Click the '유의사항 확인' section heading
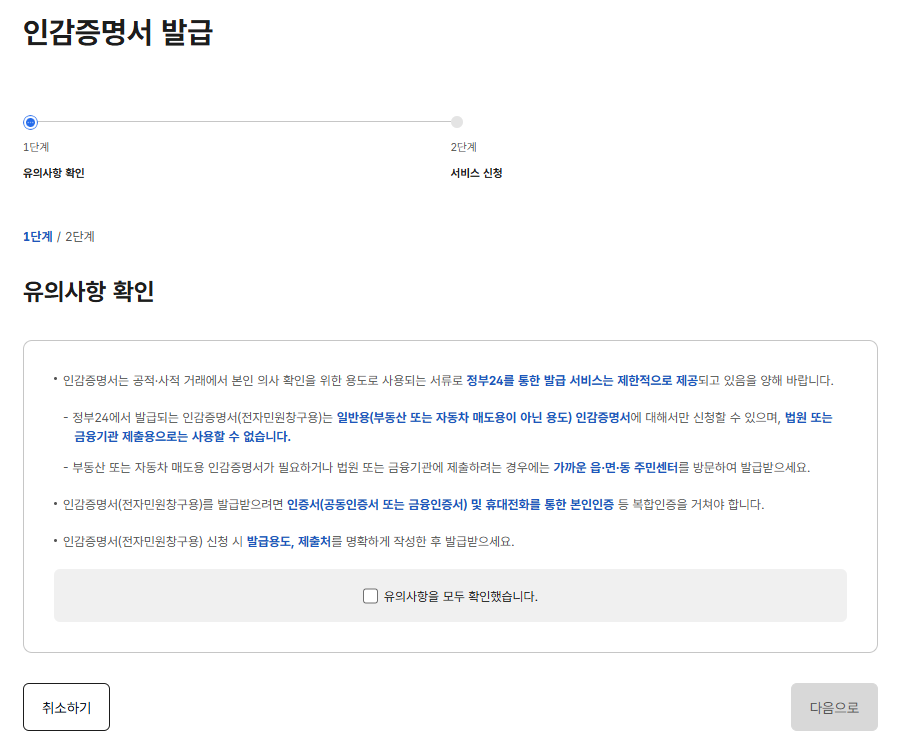Screen dimensions: 903x752 click(x=89, y=291)
